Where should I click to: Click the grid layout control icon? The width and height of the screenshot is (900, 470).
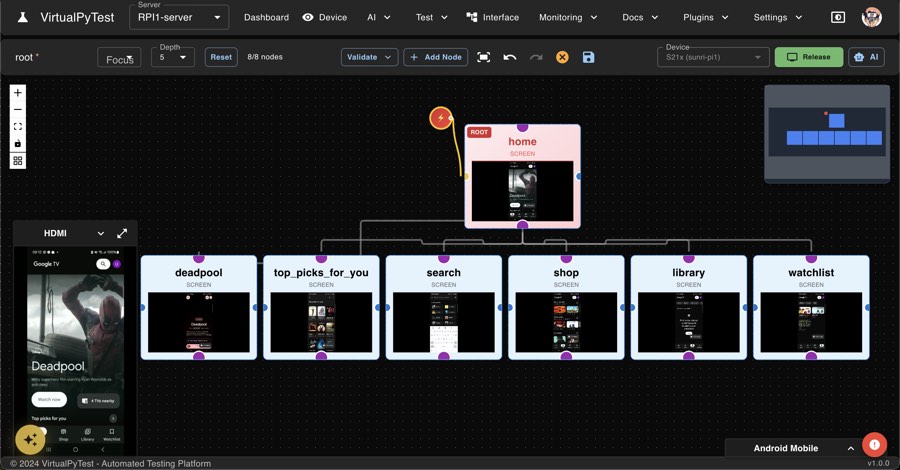pos(18,161)
